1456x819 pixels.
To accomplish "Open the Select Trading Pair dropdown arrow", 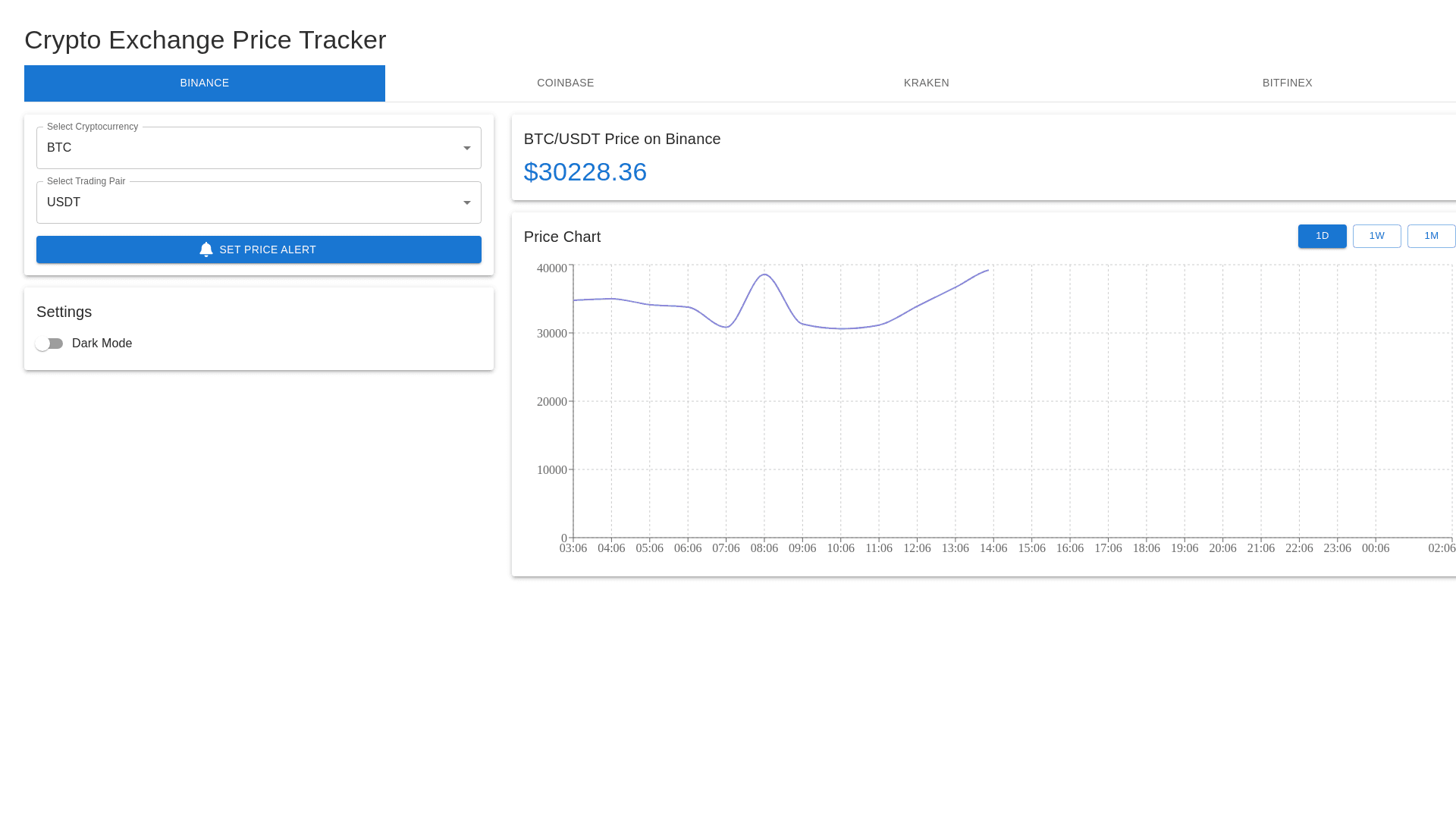I will [467, 202].
